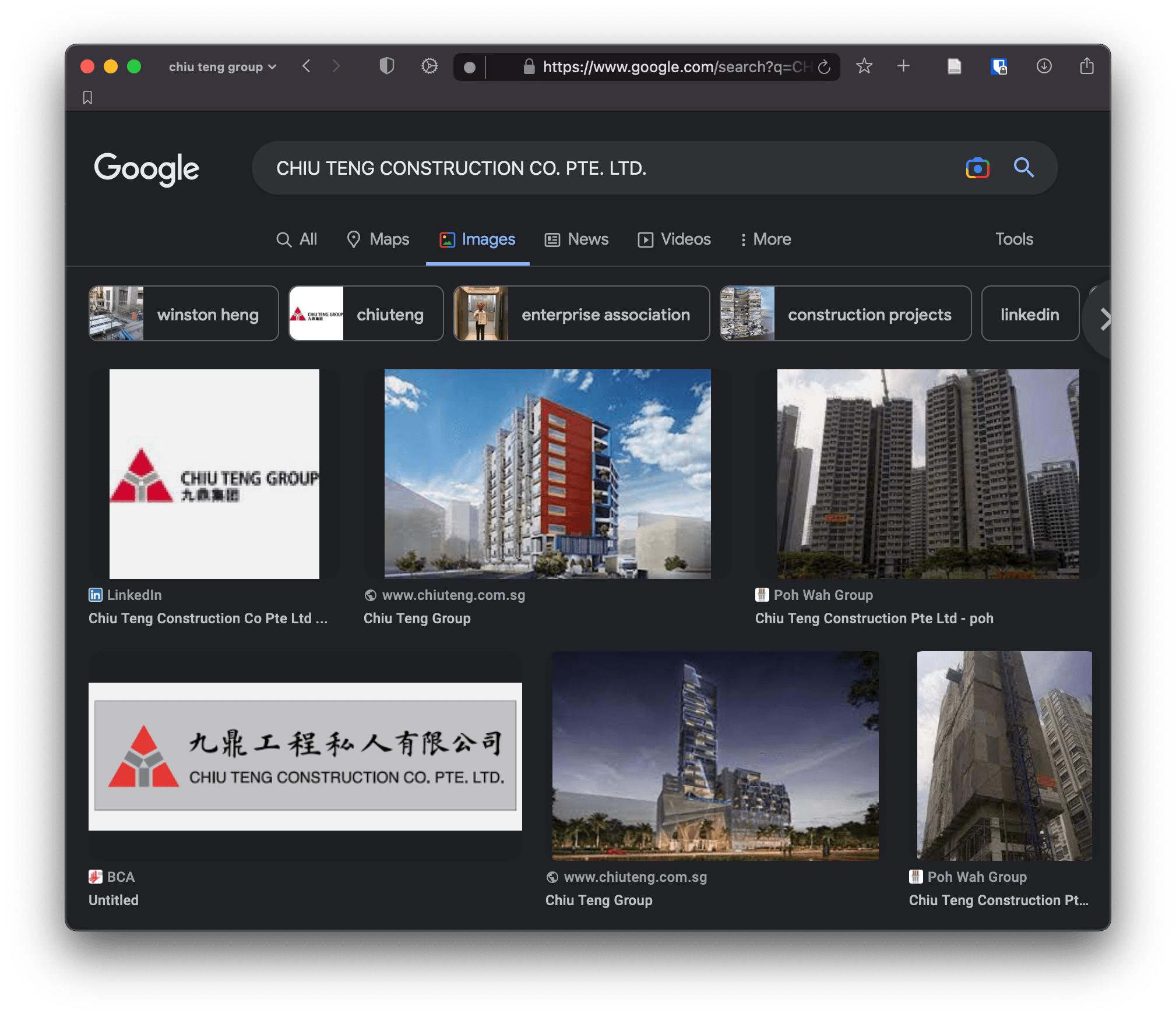The image size is (1176, 1017).
Task: Open the tower-under-construction photo thumbnail
Action: tap(1004, 755)
